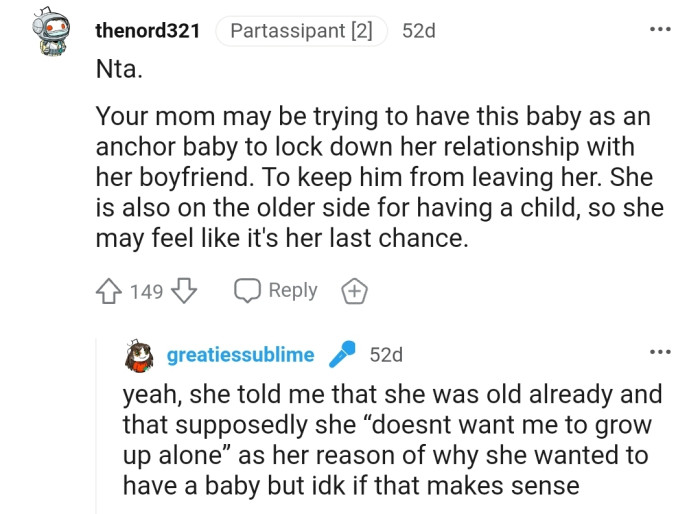Viewport: 700px width, 514px height.
Task: Click the blue microphone OP icon
Action: 342,355
